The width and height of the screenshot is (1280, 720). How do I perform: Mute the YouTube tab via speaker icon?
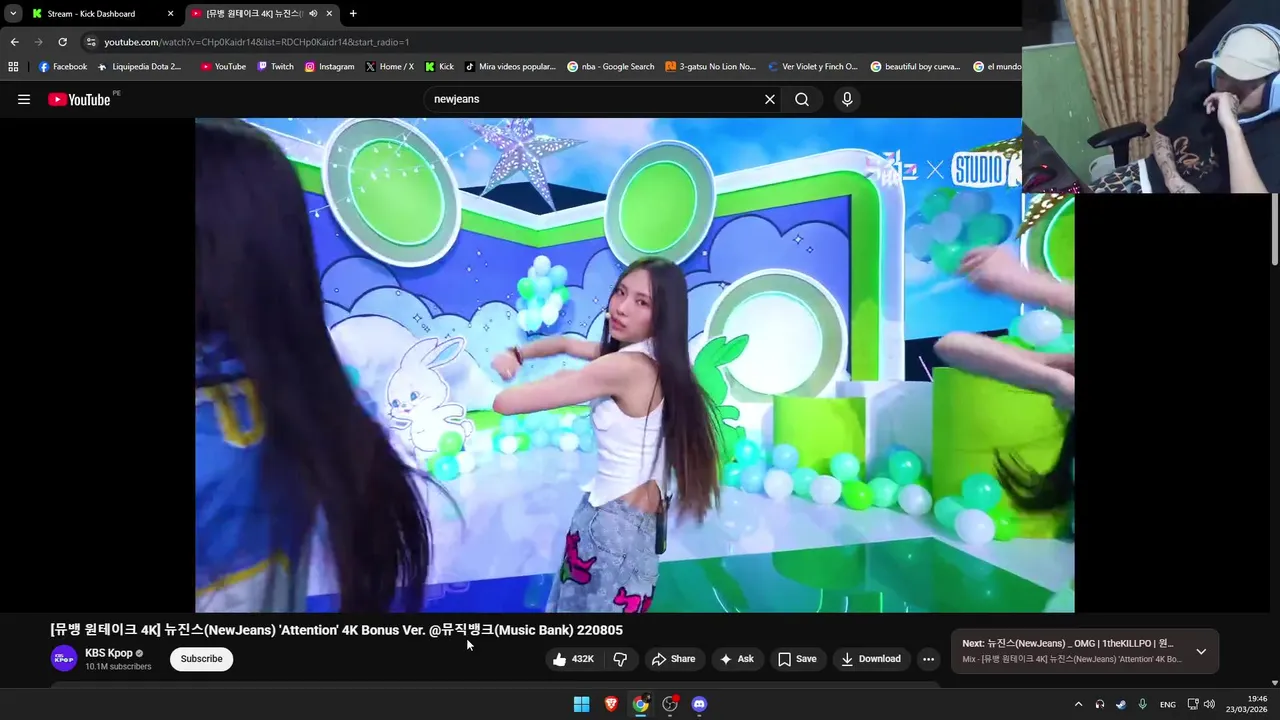pos(313,14)
